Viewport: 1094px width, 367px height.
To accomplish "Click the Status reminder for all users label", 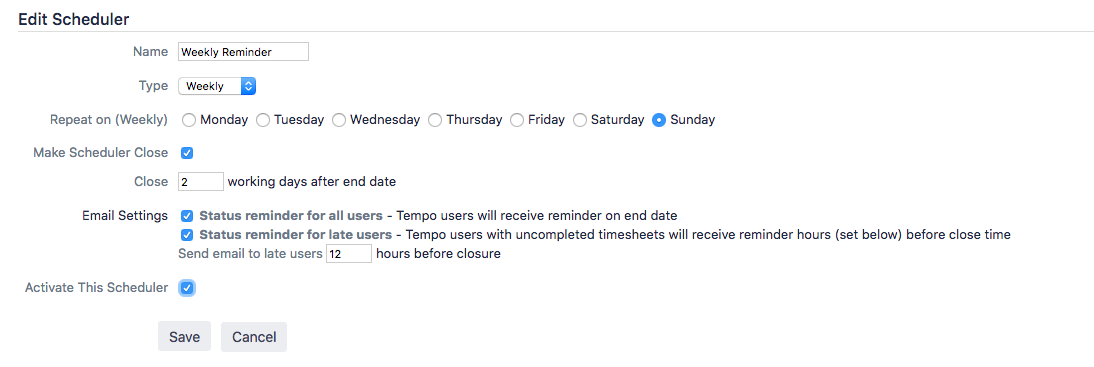I will point(291,216).
